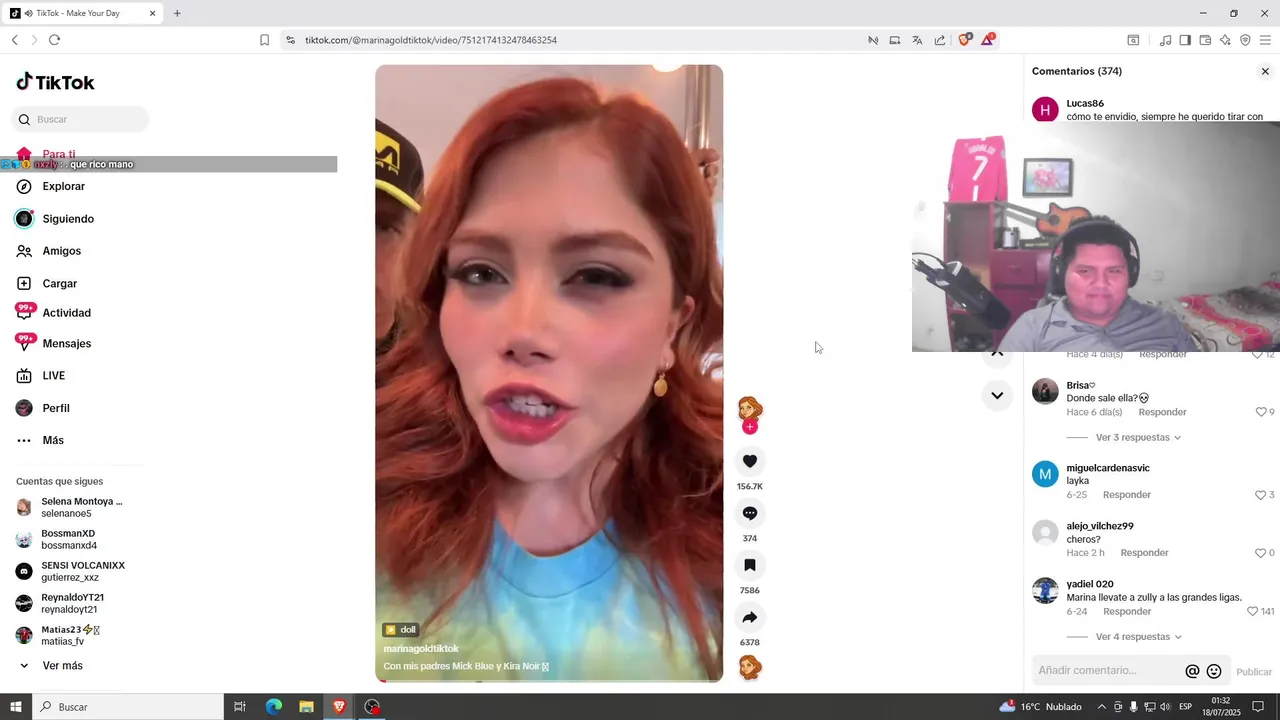
Task: Open Actividad notifications
Action: pyautogui.click(x=66, y=313)
